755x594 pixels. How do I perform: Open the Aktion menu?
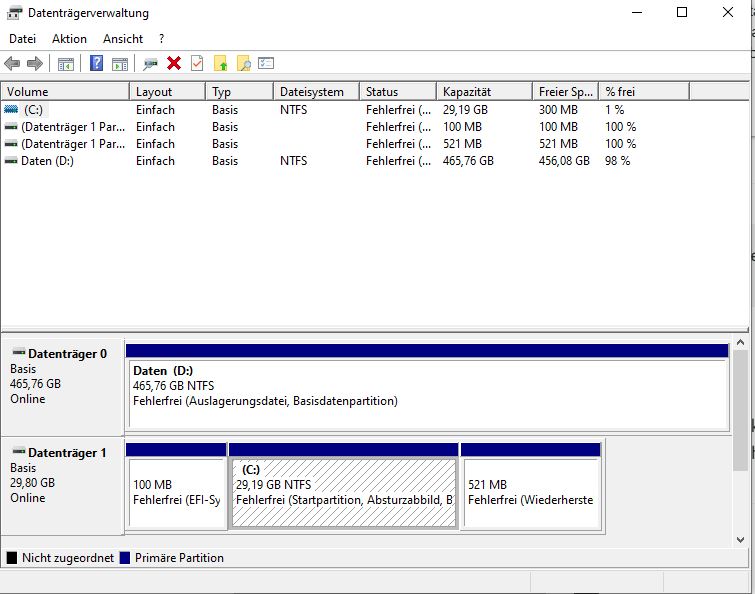69,39
